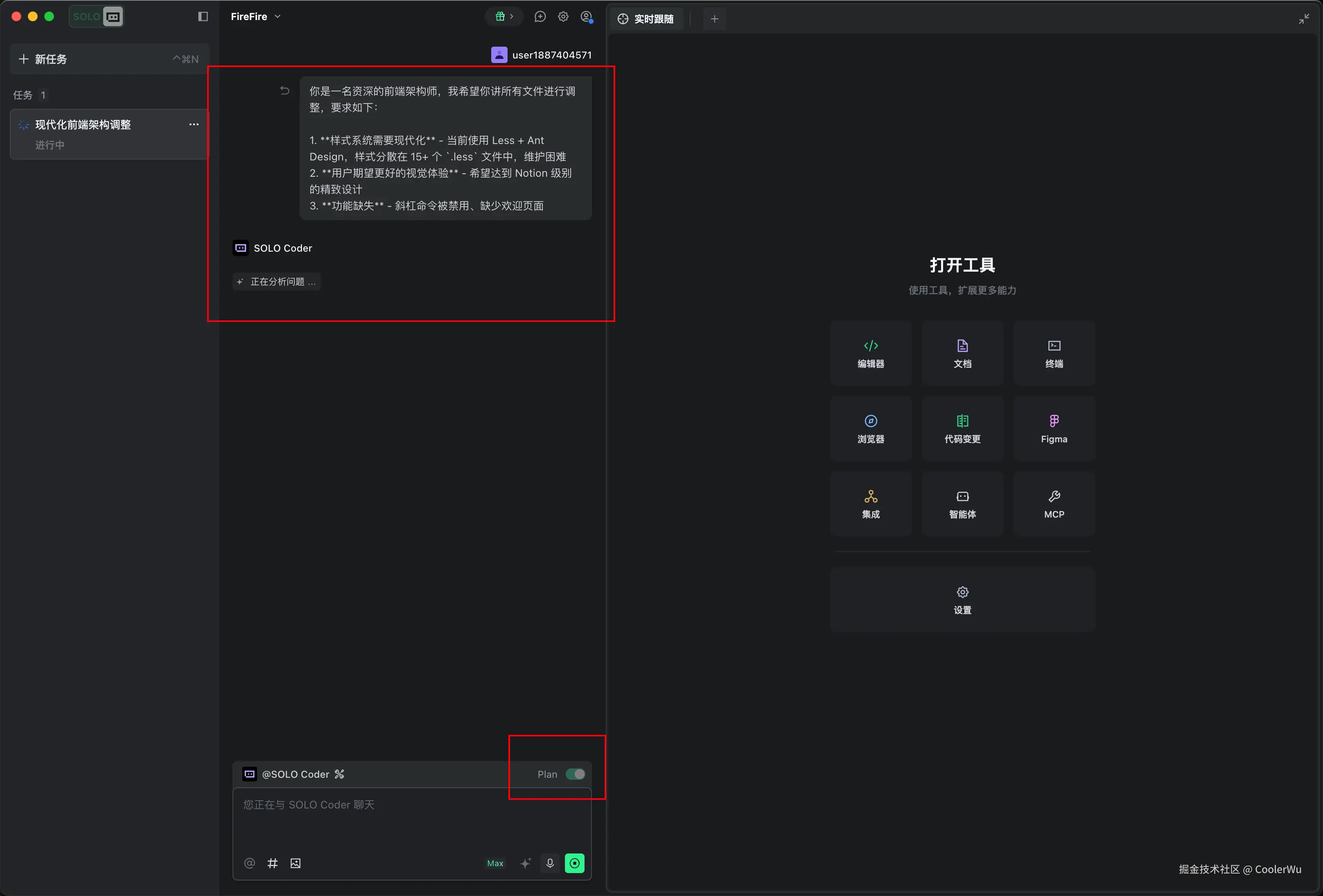Add a new tab with plus
This screenshot has height=896, width=1323.
(x=714, y=19)
